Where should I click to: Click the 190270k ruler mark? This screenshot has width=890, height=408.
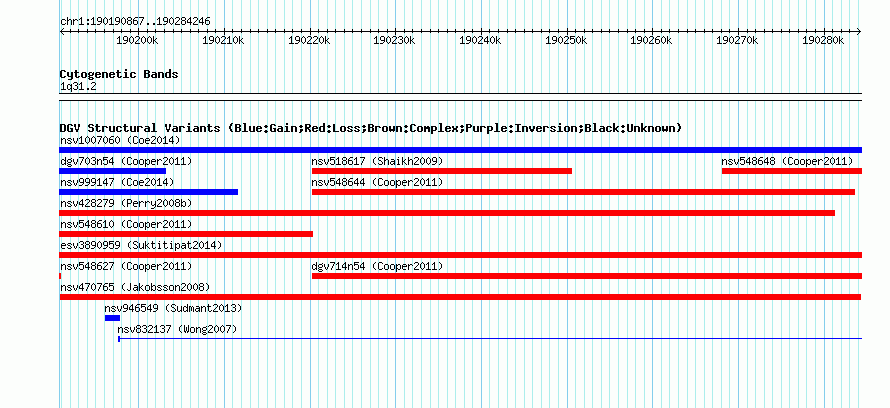[x=738, y=41]
